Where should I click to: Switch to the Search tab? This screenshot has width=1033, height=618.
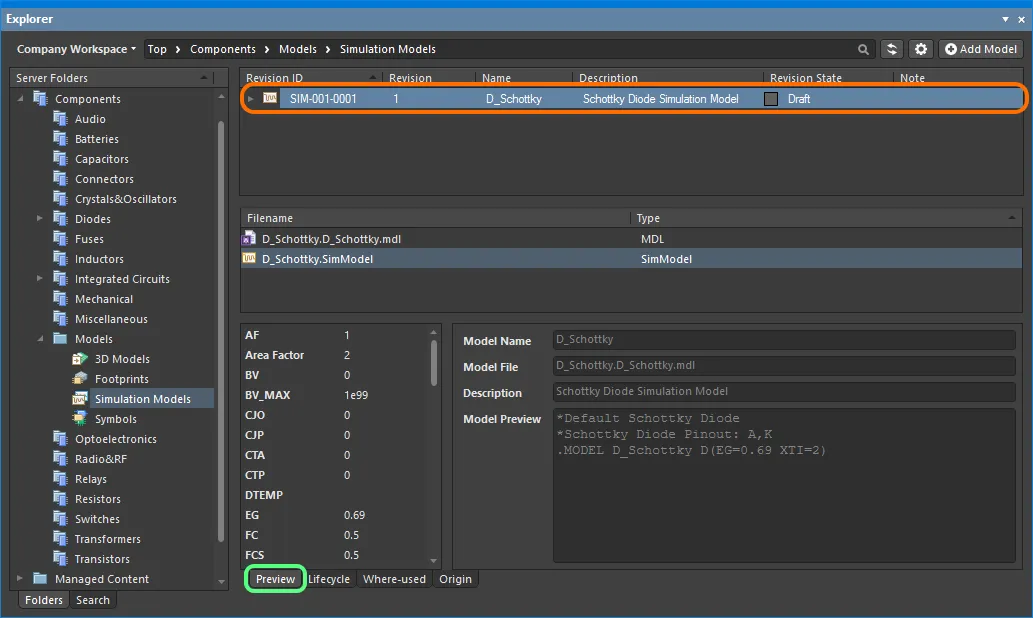coord(93,600)
